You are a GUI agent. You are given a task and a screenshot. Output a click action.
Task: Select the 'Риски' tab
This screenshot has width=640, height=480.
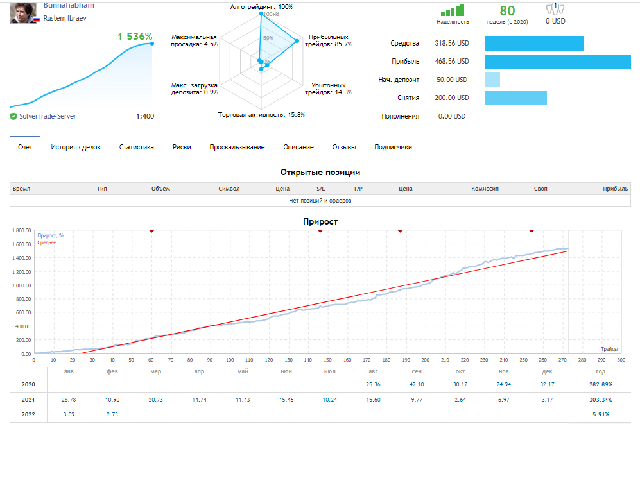point(182,147)
